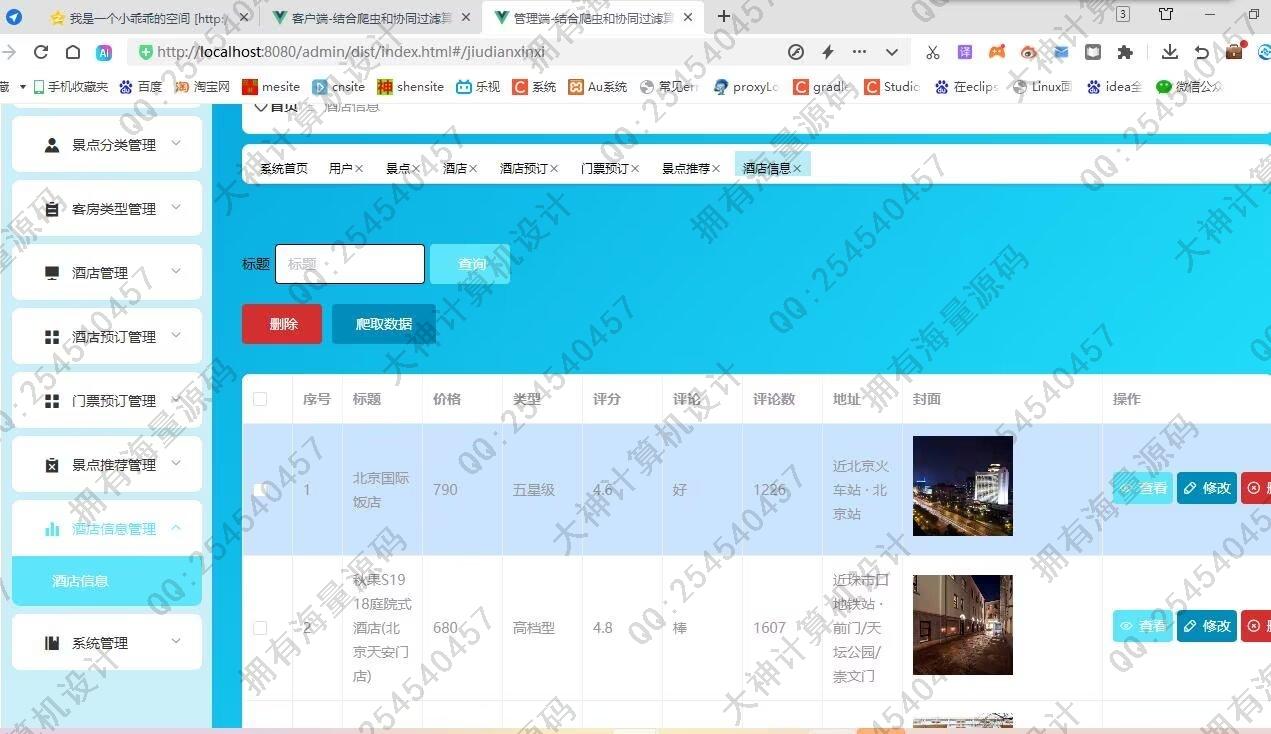Viewport: 1271px width, 734px height.
Task: Click the Weibo extension icon
Action: point(1028,52)
